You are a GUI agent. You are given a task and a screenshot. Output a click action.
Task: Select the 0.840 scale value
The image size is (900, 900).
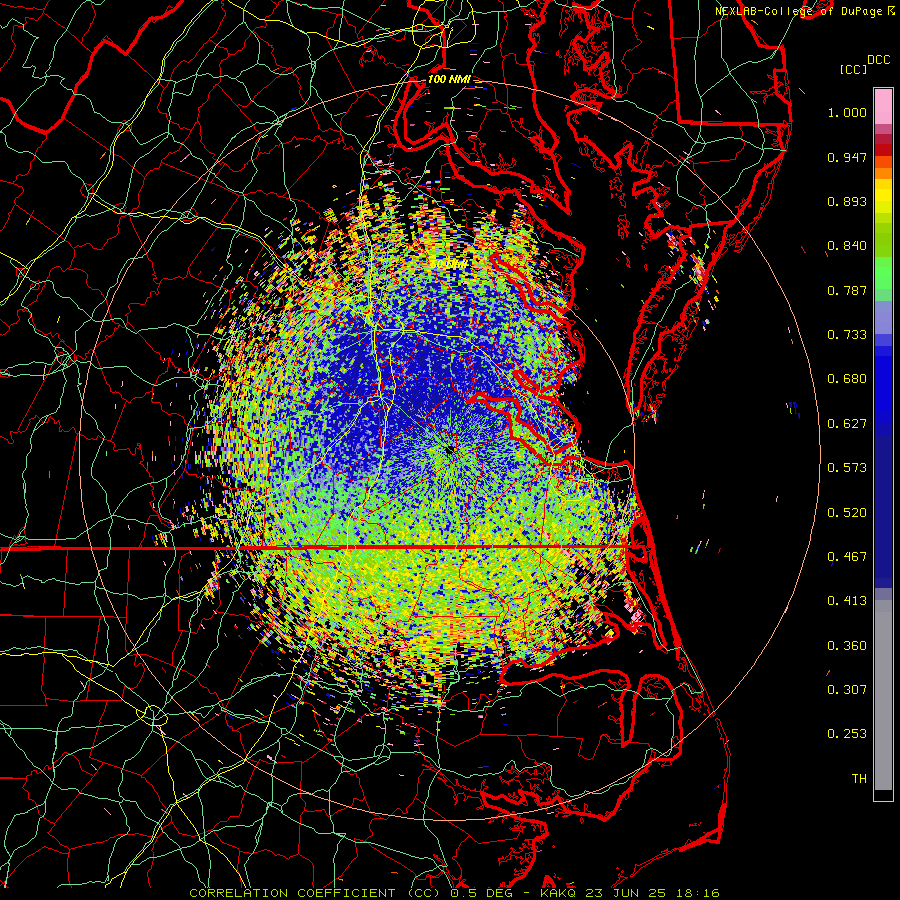[847, 246]
